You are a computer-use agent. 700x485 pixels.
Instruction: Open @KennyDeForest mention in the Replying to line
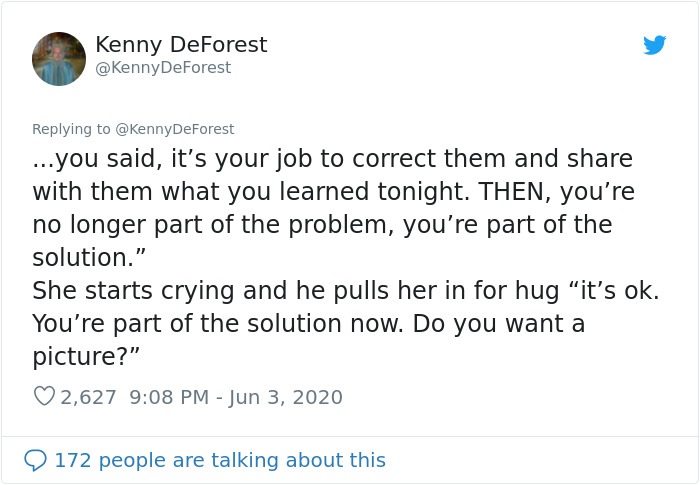(x=176, y=128)
